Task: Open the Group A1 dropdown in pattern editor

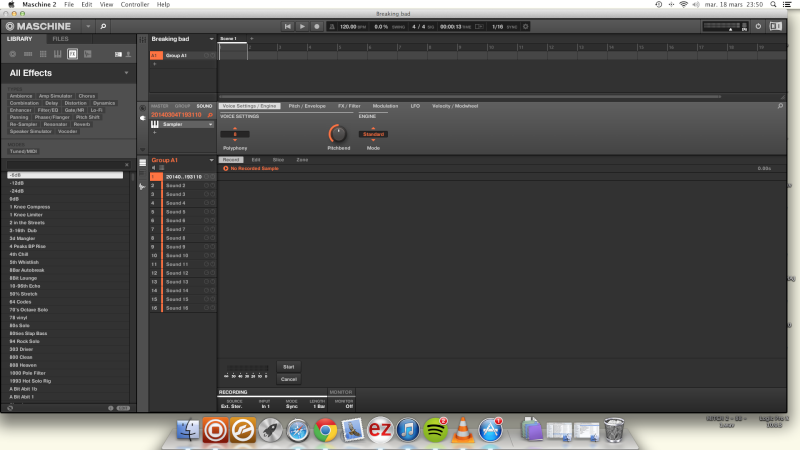Action: pos(211,160)
